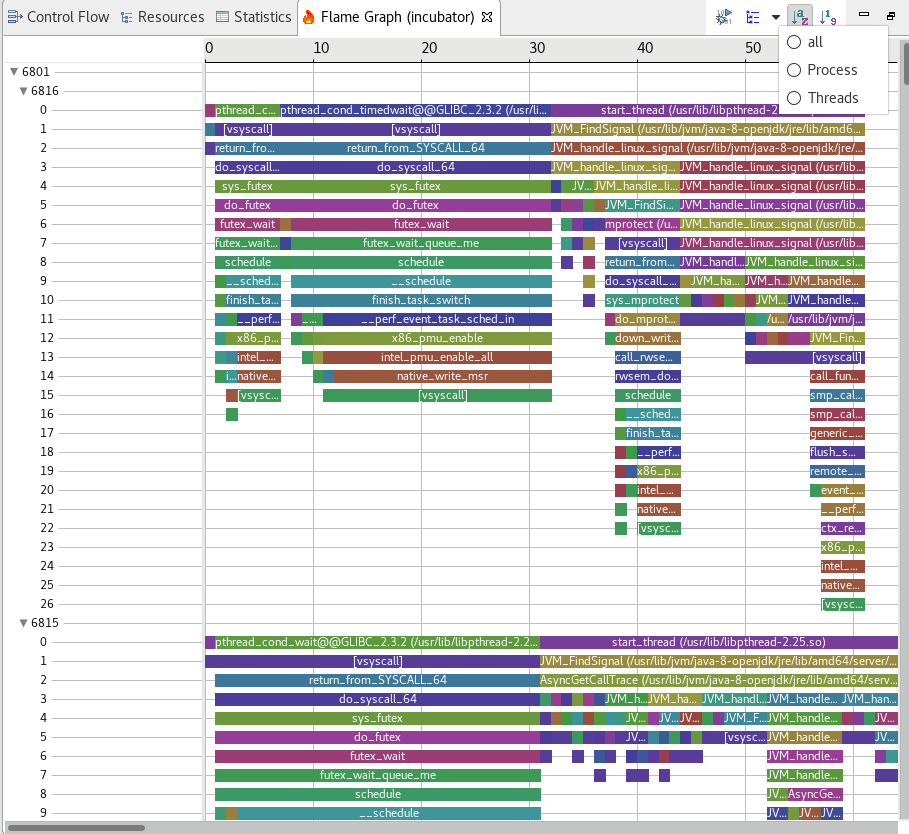Select the 'Threads' radio option

(796, 97)
